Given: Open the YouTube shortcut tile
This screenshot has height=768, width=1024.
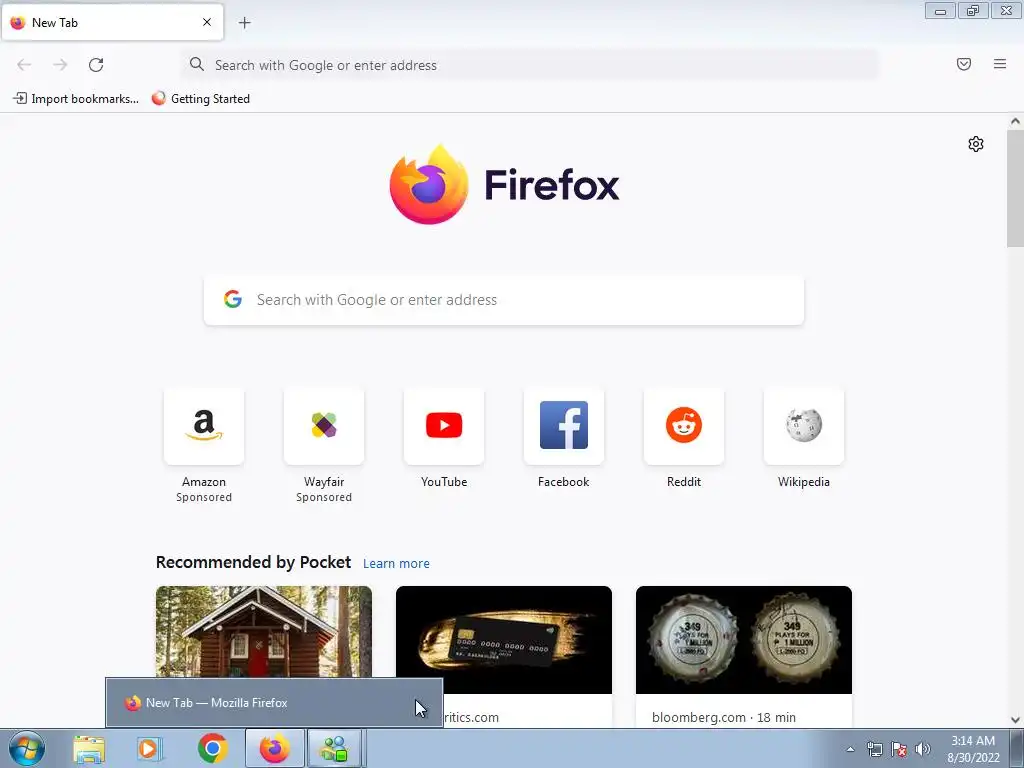Looking at the screenshot, I should click(444, 438).
